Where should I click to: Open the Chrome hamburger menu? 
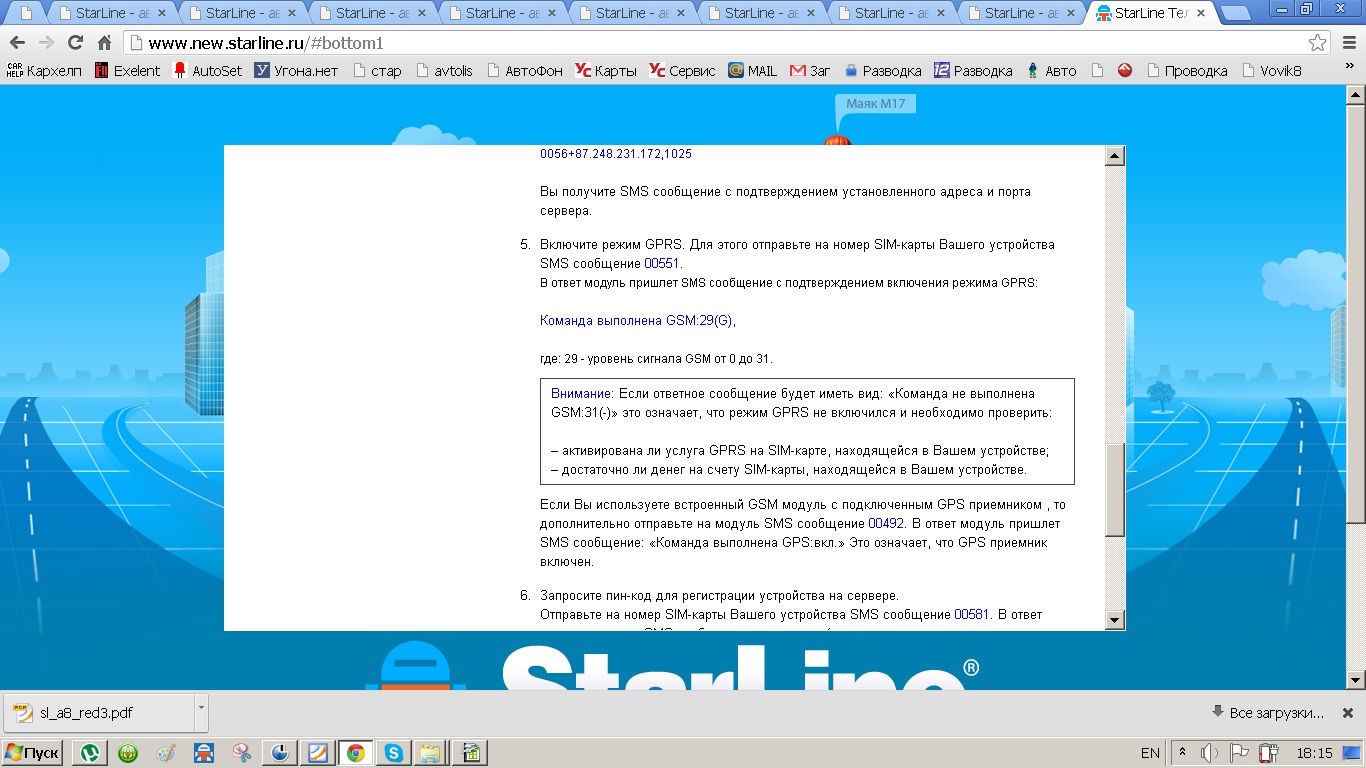tap(1349, 43)
